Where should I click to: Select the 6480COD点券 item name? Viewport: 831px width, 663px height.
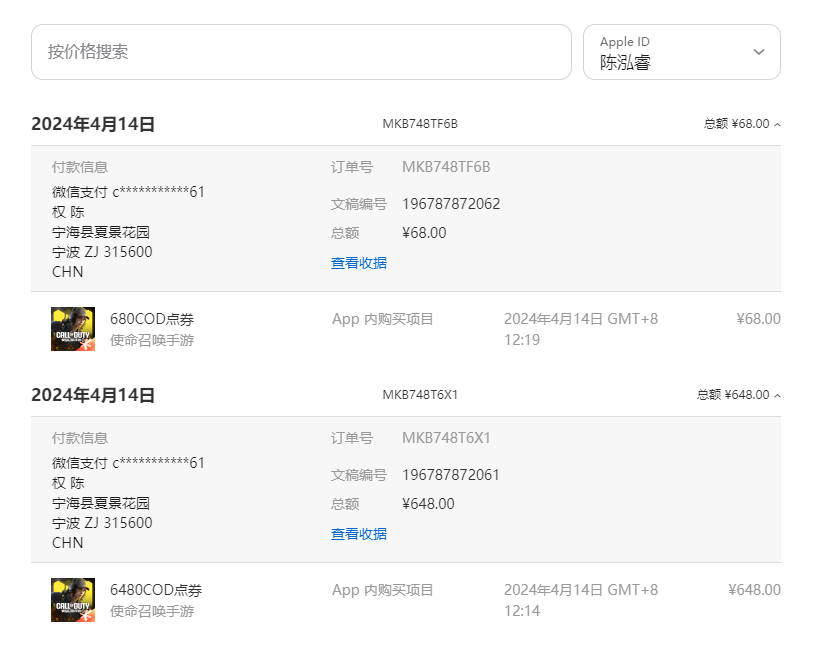[x=156, y=590]
